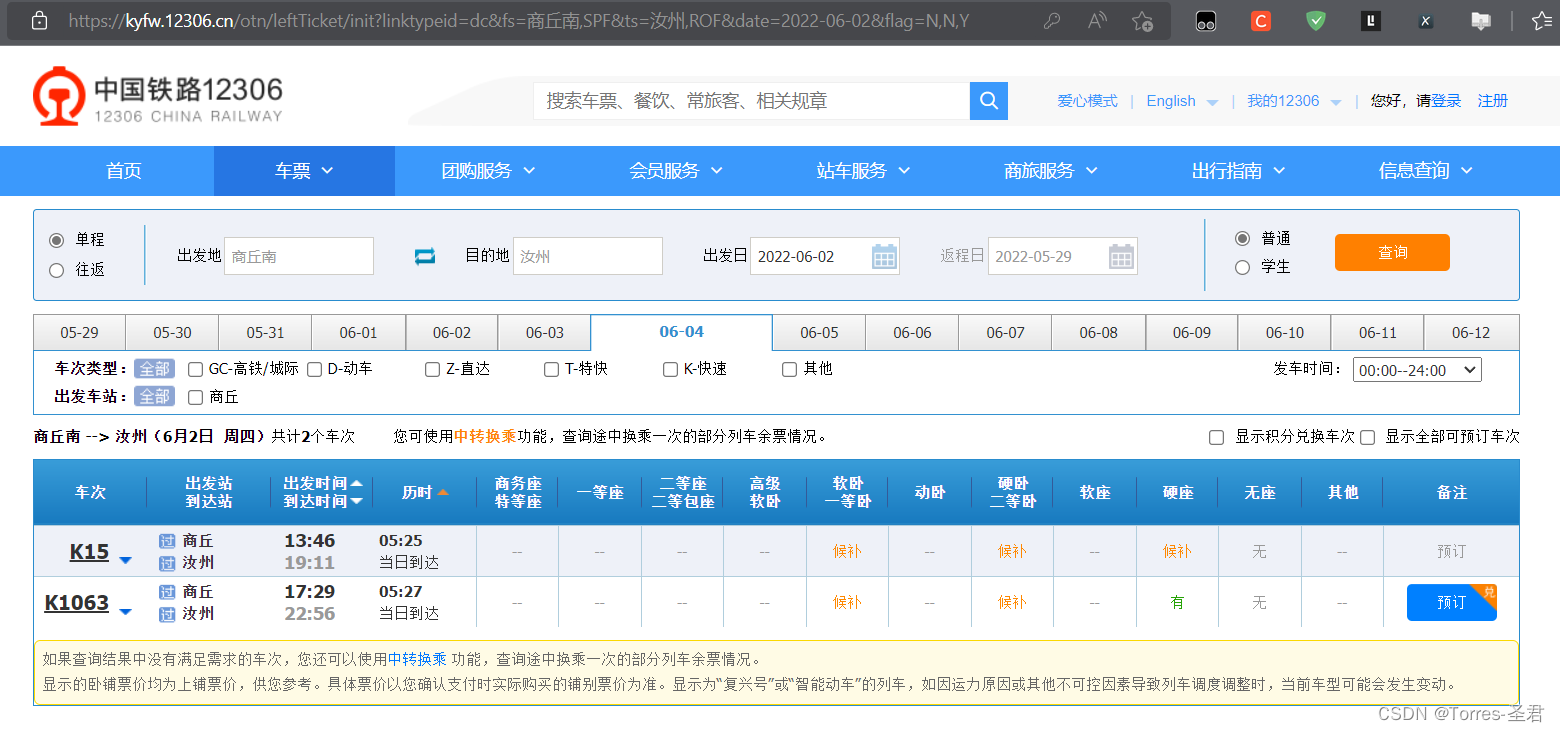Open the 车票 navigation menu
The height and width of the screenshot is (732, 1560).
pos(304,171)
